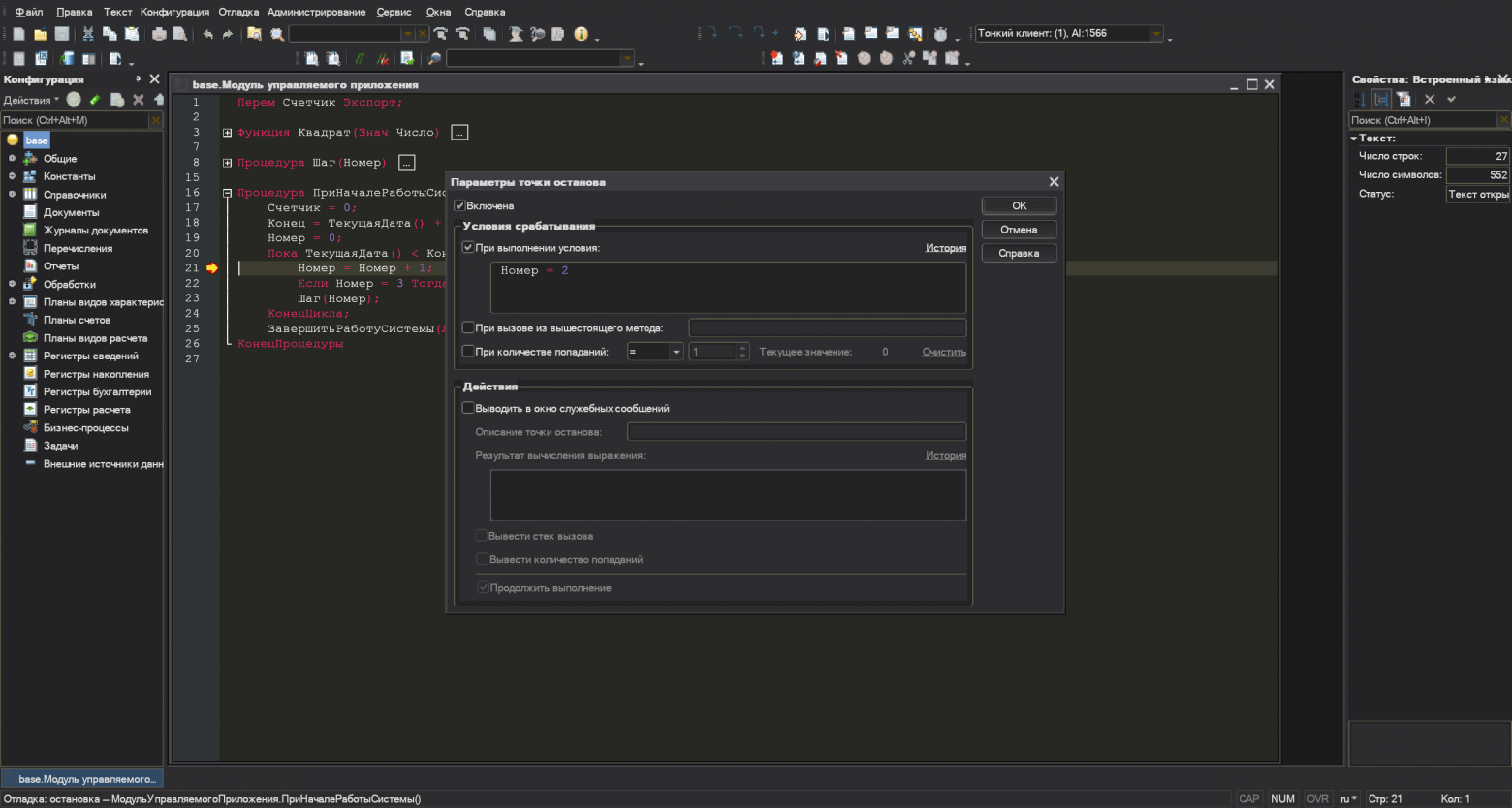The height and width of the screenshot is (808, 1512).
Task: Click the breakpoint arrow marker on line 21
Action: (x=212, y=268)
